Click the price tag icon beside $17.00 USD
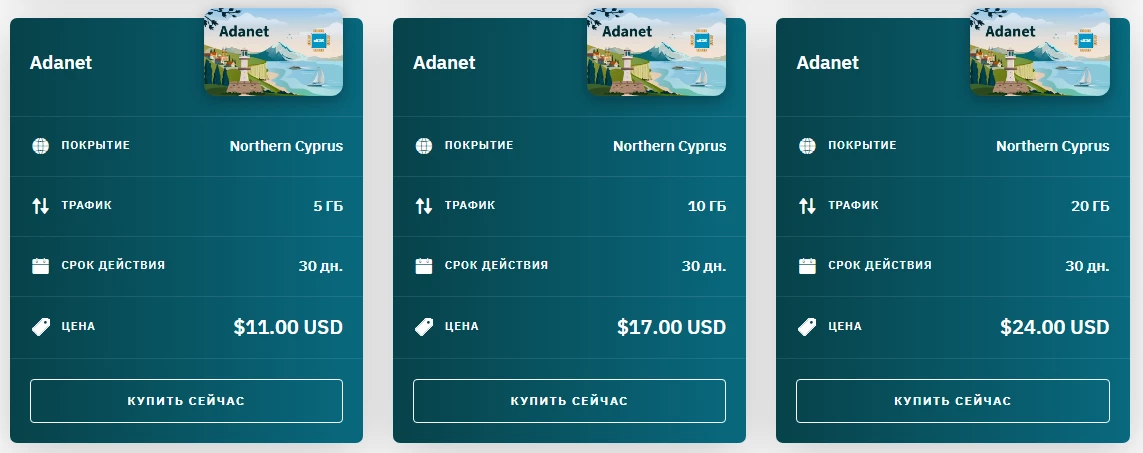Screen dimensions: 1143x453 pos(424,327)
